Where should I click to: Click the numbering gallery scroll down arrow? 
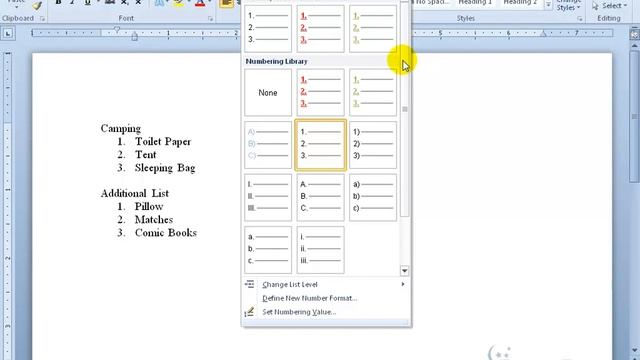[404, 271]
